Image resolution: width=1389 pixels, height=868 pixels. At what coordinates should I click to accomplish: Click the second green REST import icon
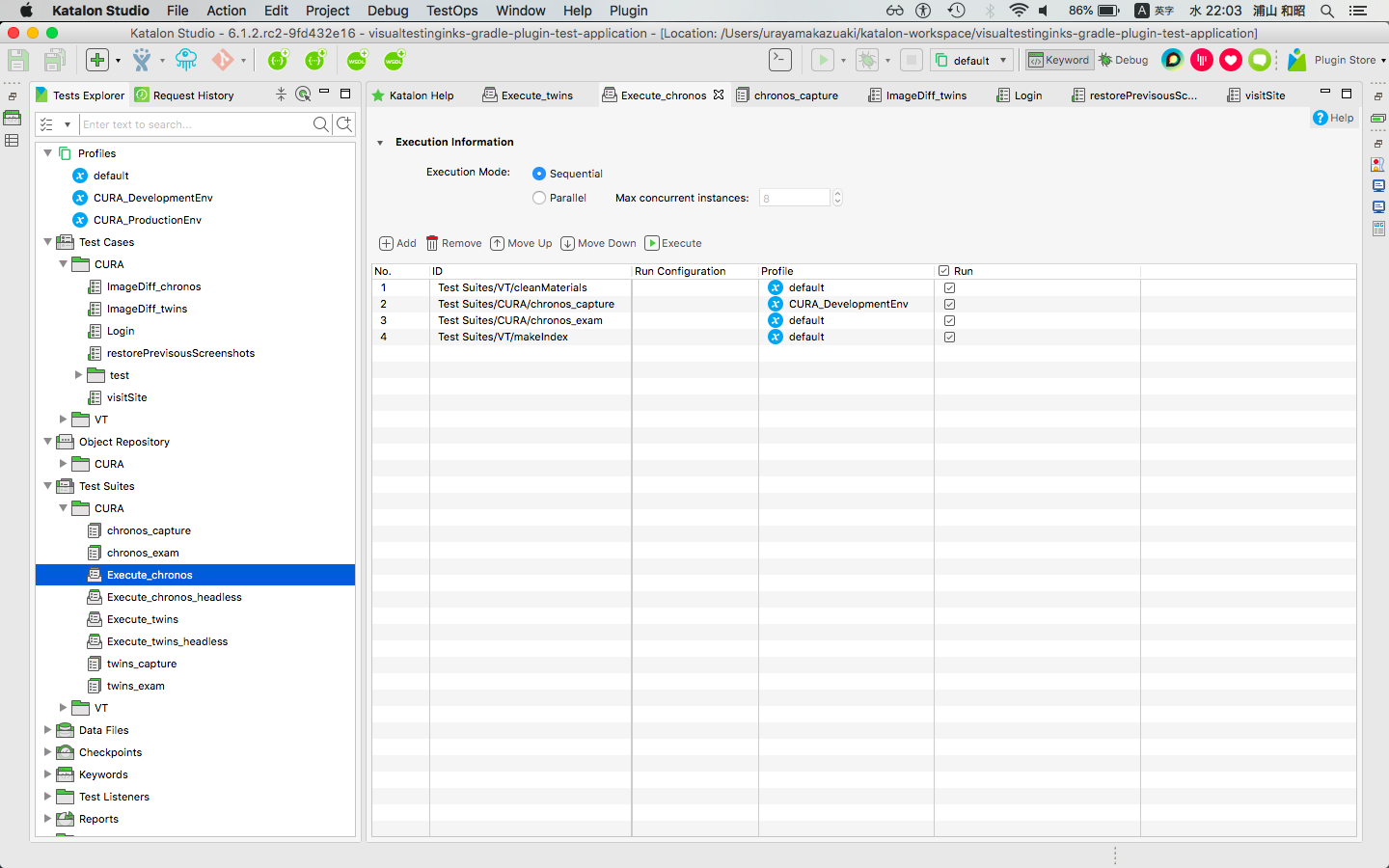point(316,60)
